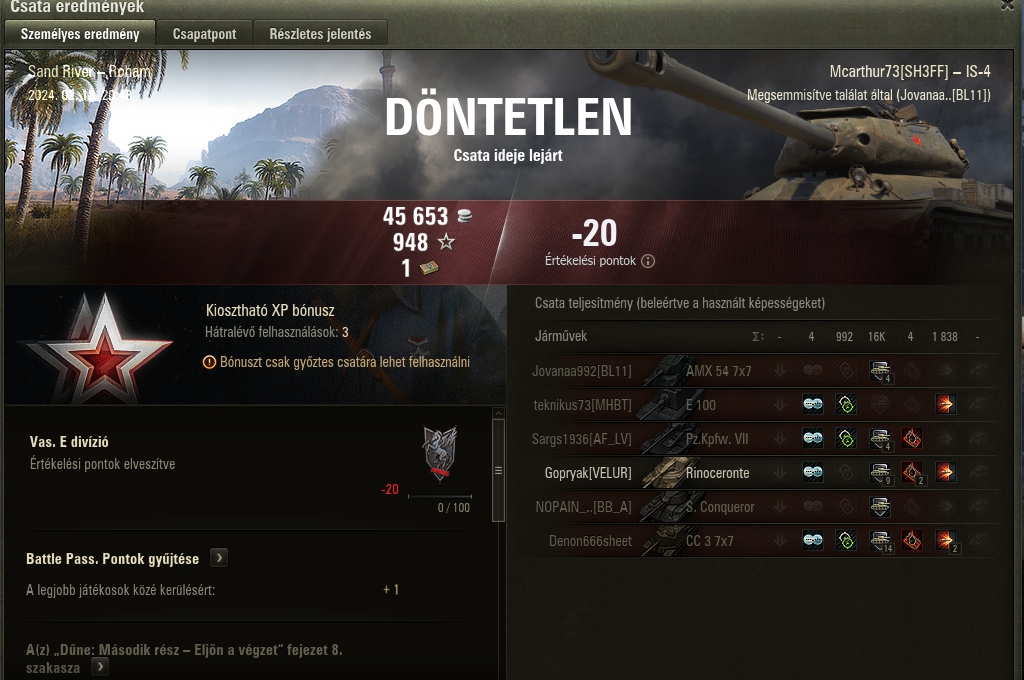Click Sargs1936 spotting icon
This screenshot has width=1024, height=680.
(x=813, y=438)
